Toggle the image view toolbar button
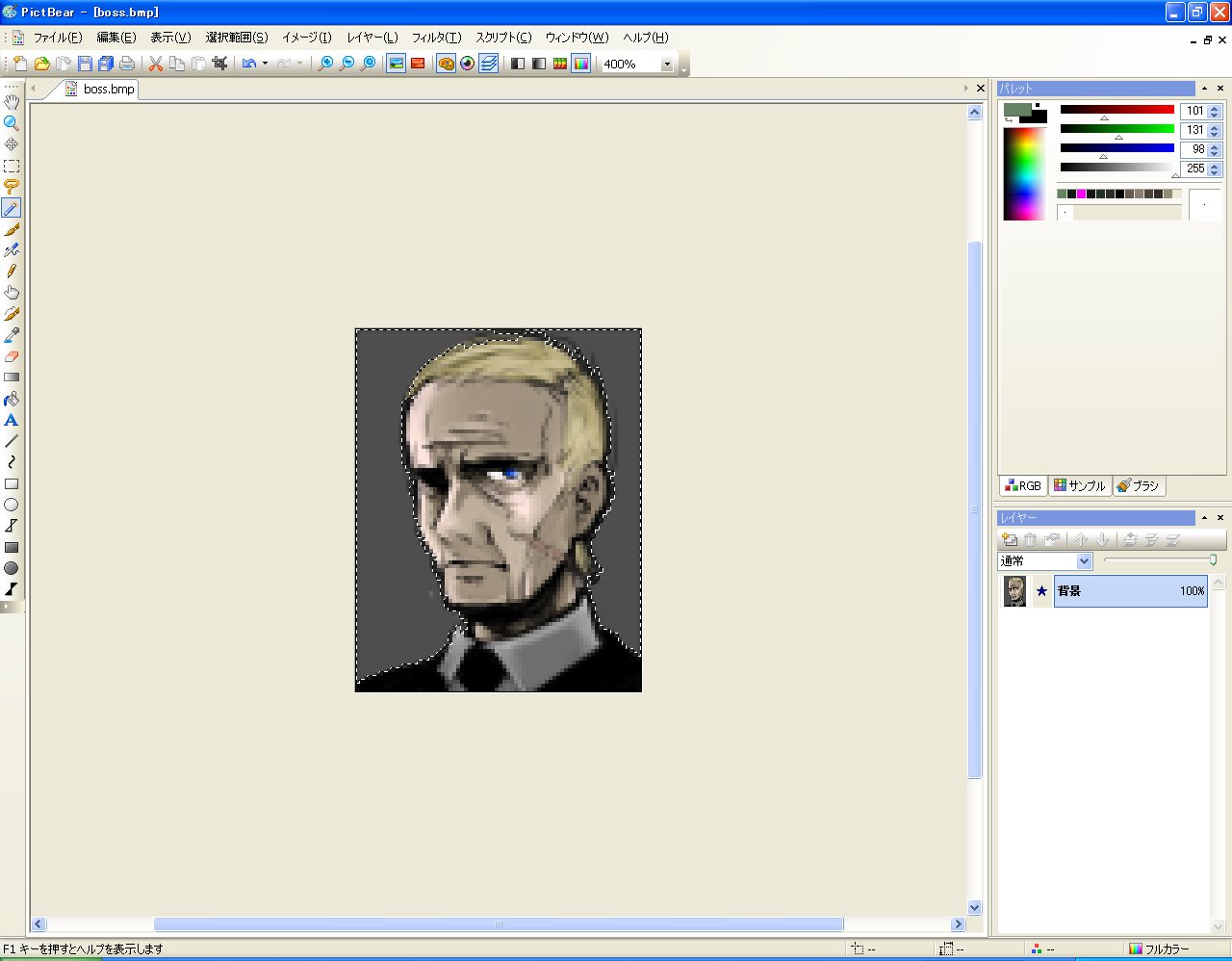The width and height of the screenshot is (1232, 961). coord(396,64)
